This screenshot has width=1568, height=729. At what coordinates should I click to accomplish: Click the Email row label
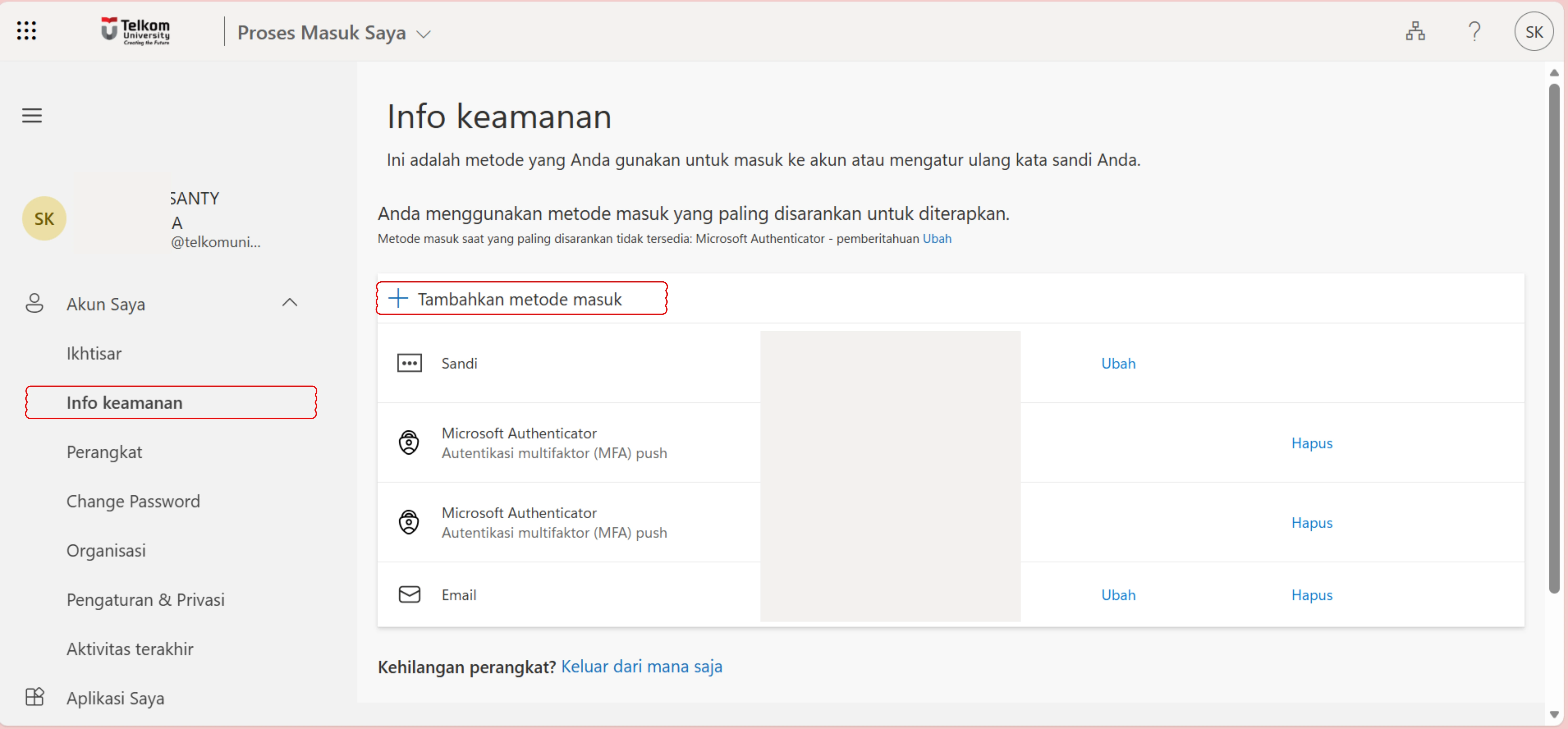[x=459, y=594]
